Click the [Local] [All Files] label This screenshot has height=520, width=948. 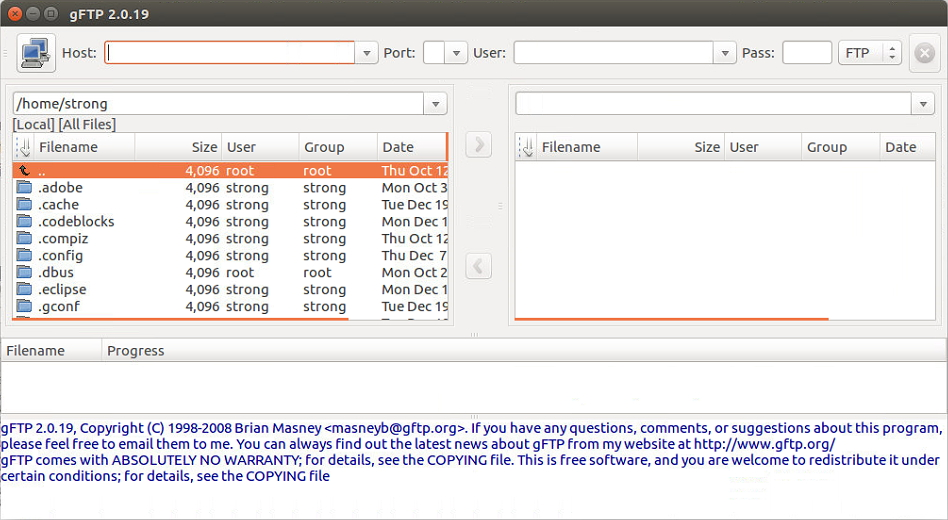click(65, 125)
